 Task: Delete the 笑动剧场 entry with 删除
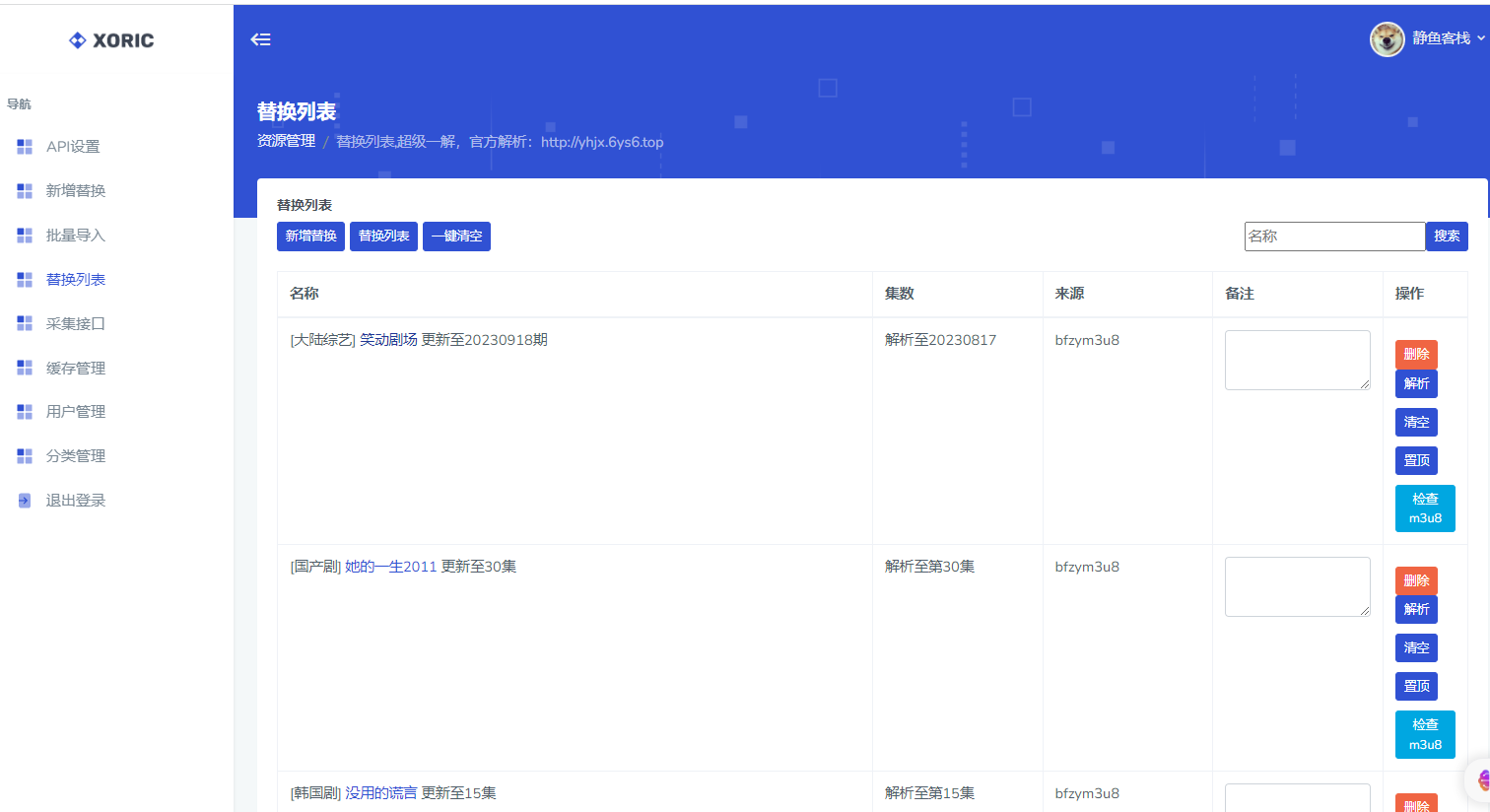click(x=1416, y=354)
